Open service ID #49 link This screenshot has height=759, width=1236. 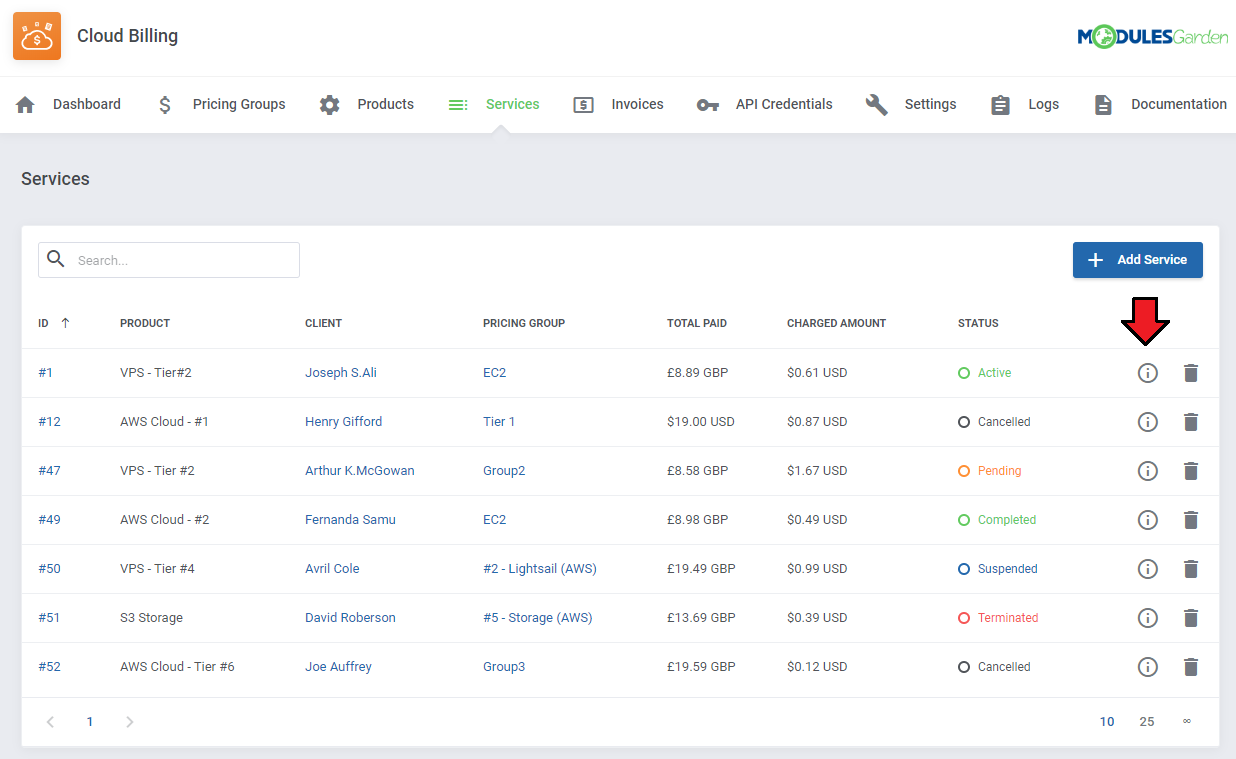(x=49, y=520)
